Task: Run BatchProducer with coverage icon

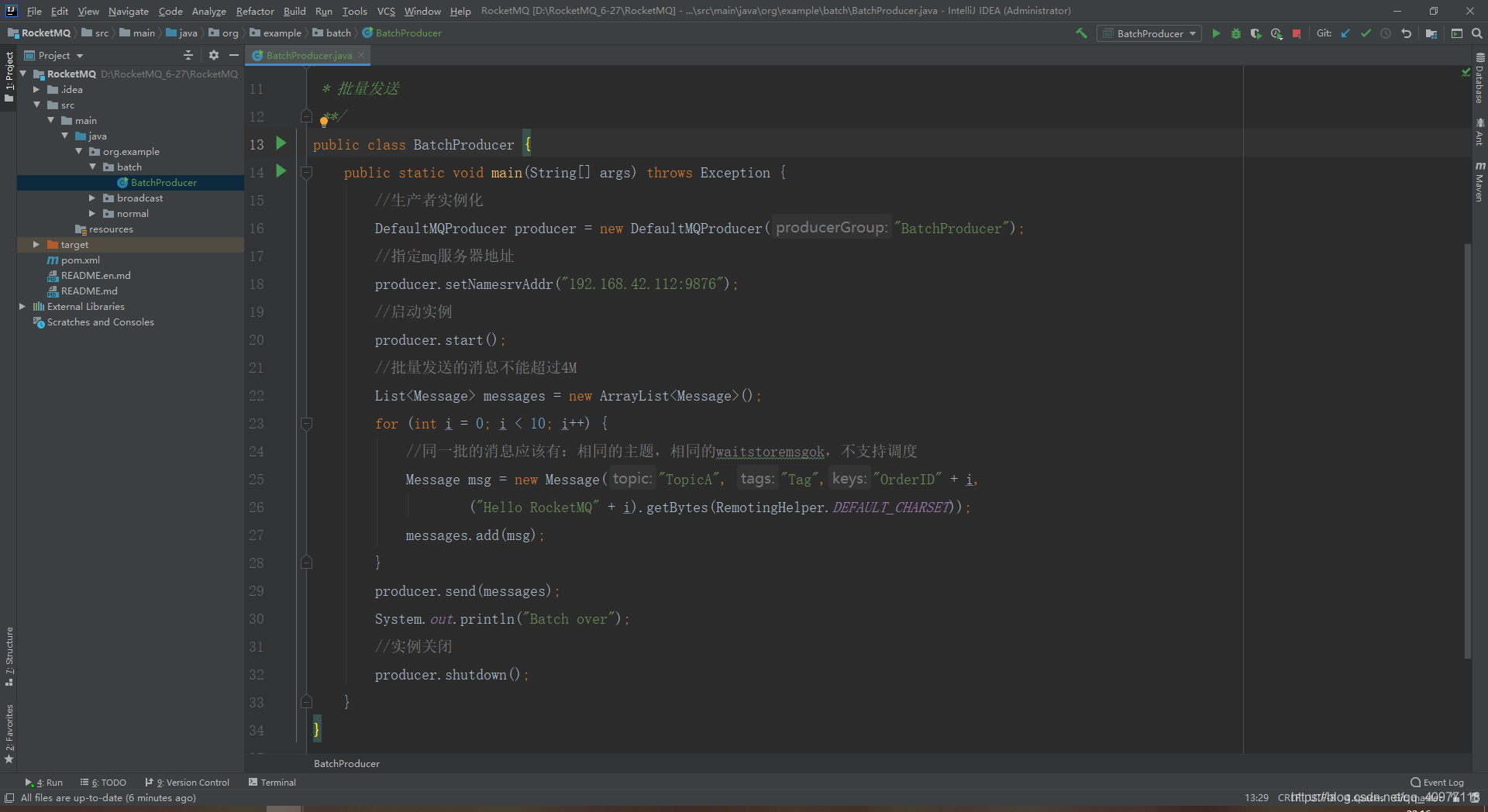Action: 1256,33
